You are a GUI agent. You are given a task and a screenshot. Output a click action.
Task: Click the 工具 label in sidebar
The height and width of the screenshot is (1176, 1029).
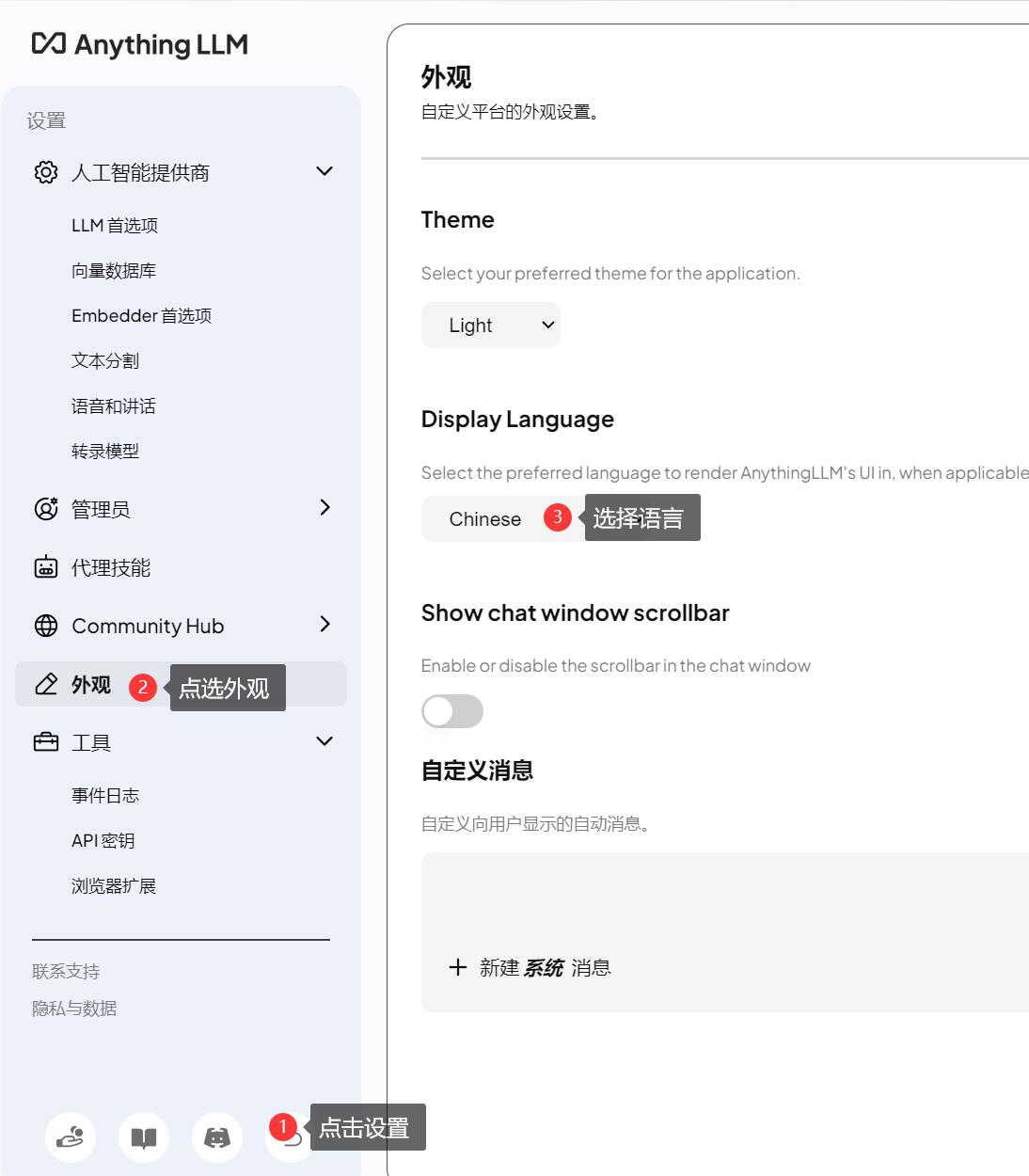point(91,742)
